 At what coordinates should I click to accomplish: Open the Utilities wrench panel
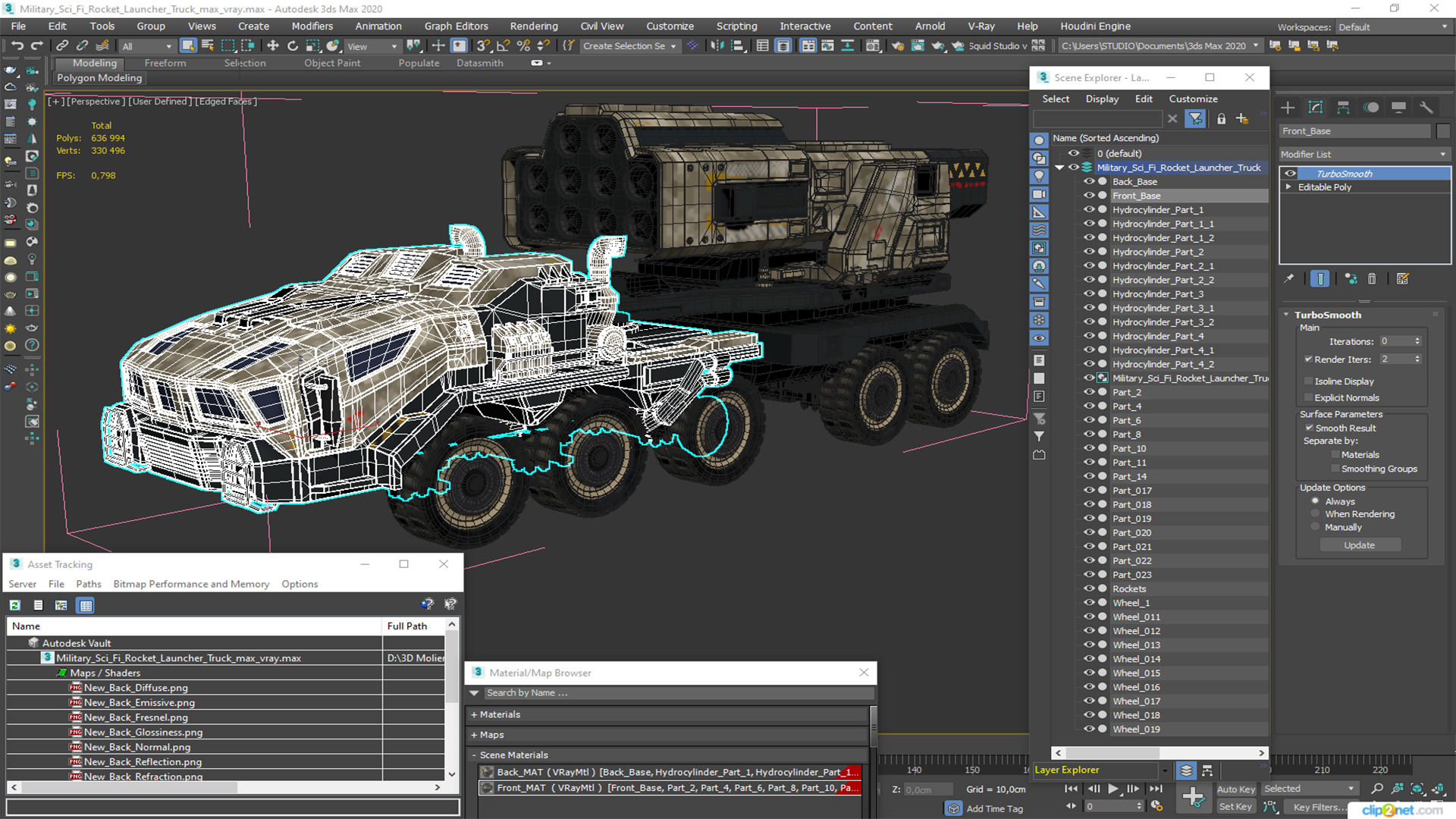click(x=1426, y=108)
